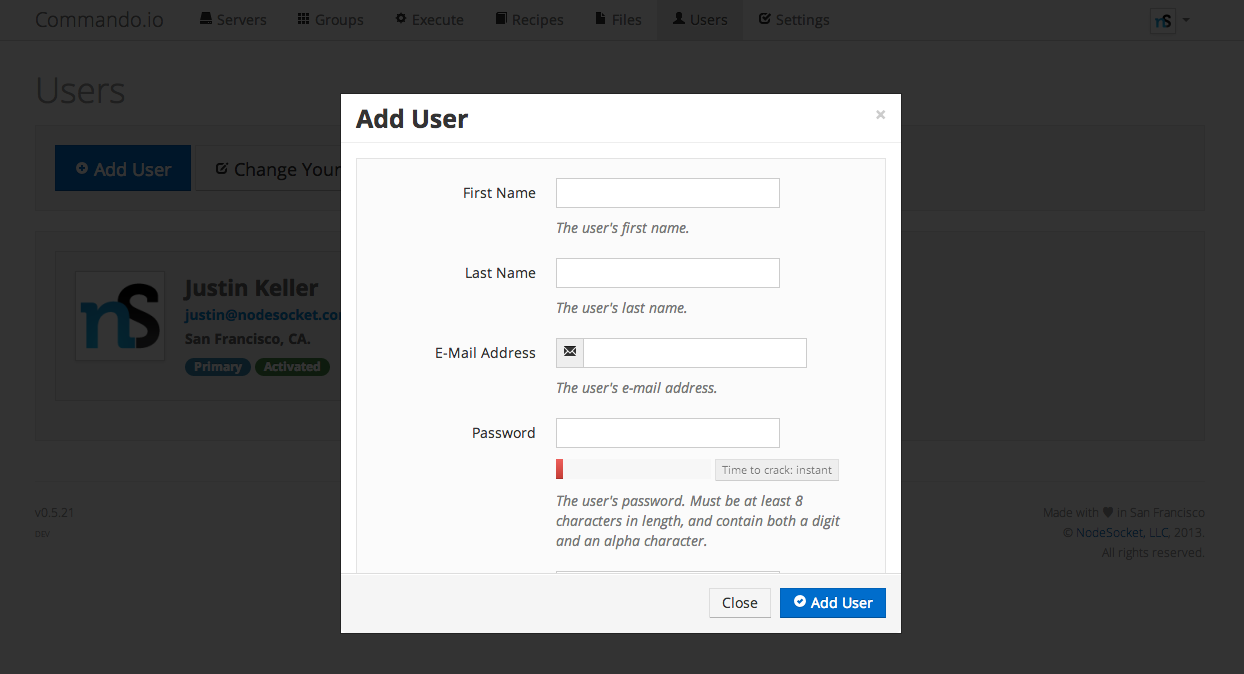Viewport: 1244px width, 674px height.
Task: Select the Password input field
Action: (x=667, y=433)
